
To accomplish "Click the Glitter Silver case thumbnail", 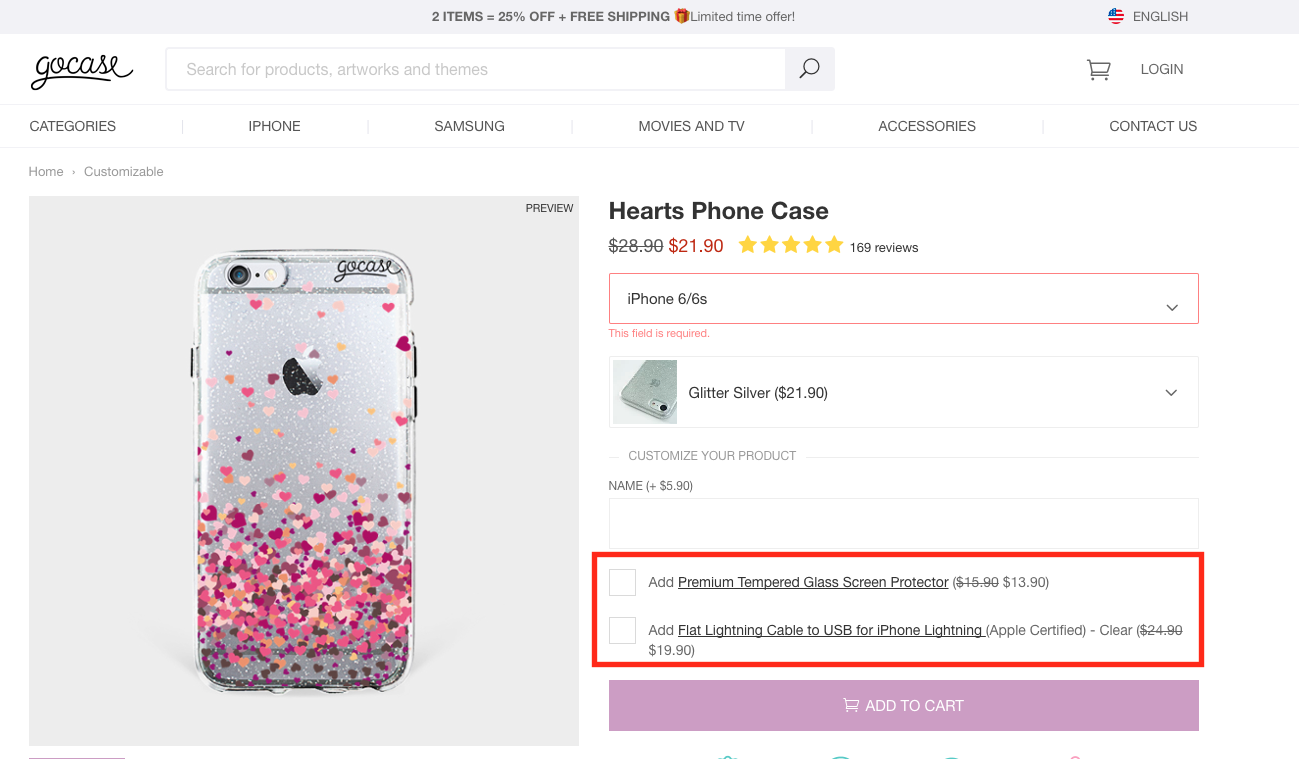I will (x=645, y=392).
